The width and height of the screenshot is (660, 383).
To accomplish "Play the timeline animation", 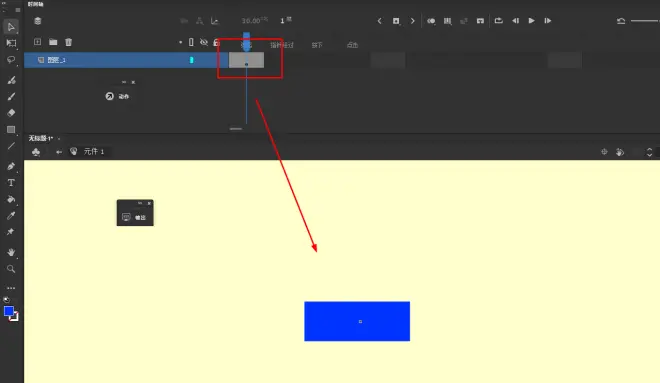I will (x=531, y=21).
